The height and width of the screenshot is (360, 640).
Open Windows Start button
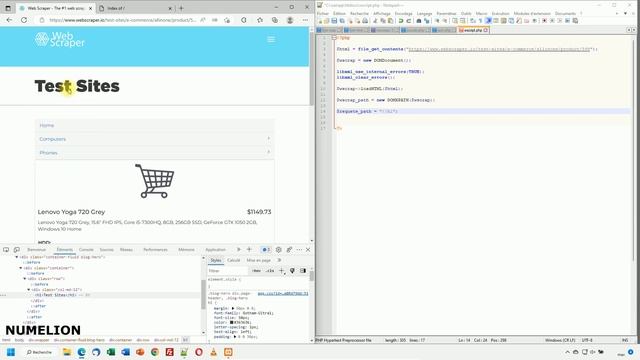11,352
